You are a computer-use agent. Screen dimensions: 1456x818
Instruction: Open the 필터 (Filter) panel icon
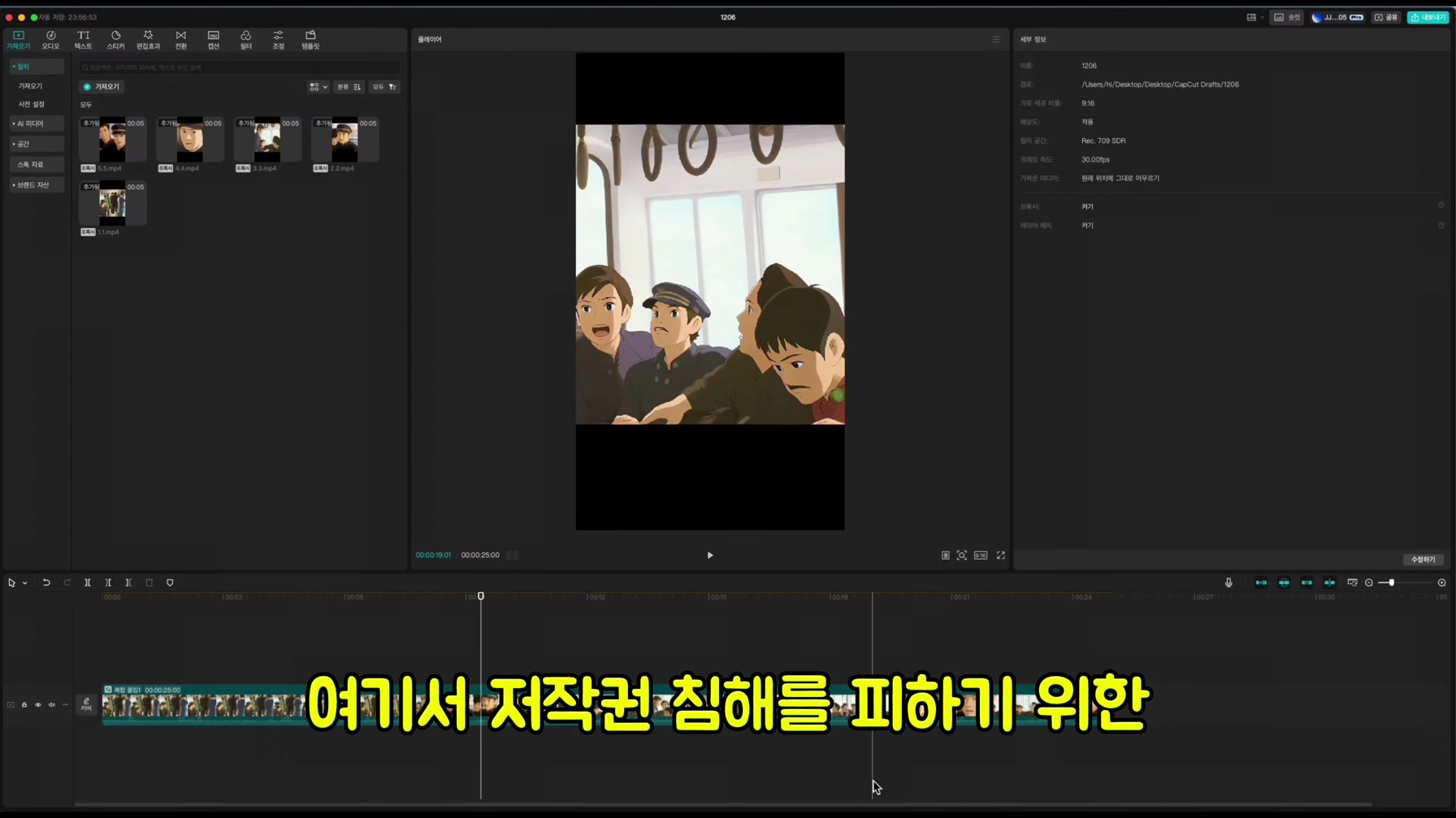click(245, 40)
